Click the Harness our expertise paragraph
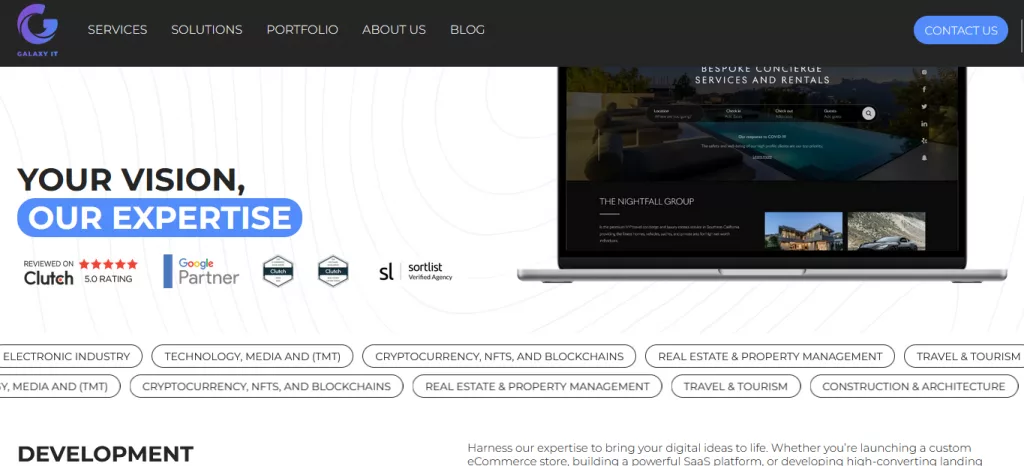This screenshot has height=466, width=1024. pos(725,454)
